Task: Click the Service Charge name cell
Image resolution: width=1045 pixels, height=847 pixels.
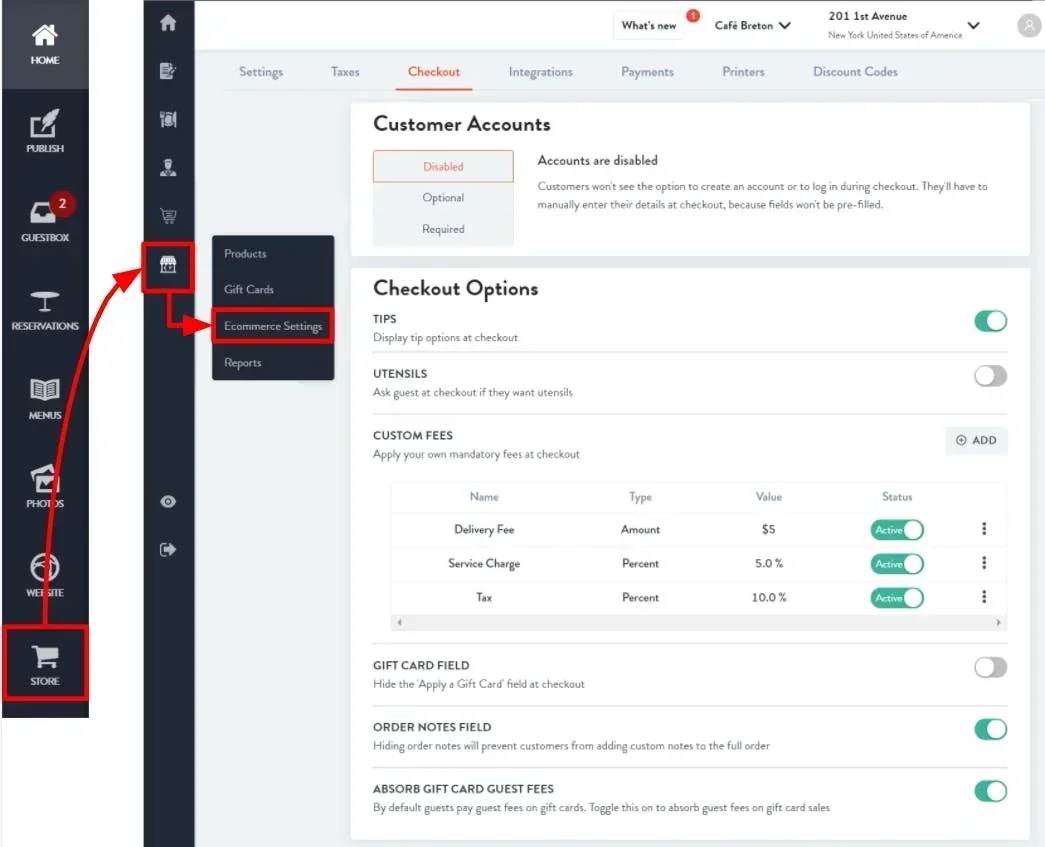Action: click(x=484, y=564)
